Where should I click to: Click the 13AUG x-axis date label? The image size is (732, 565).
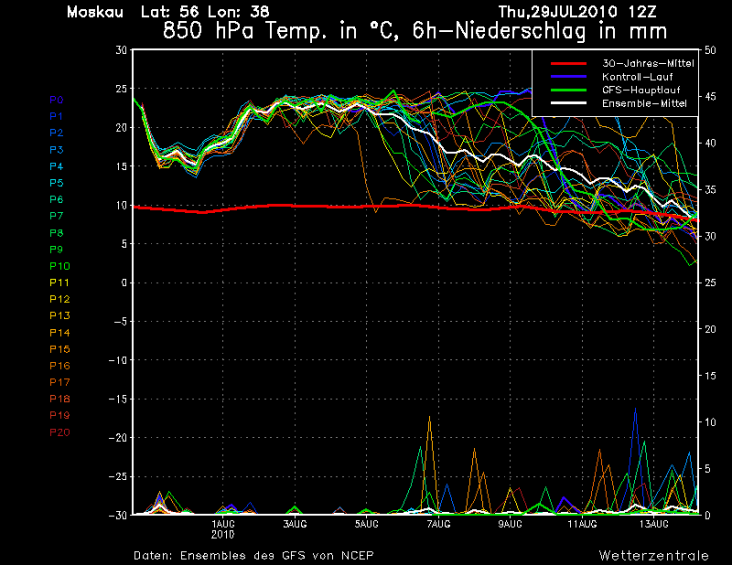pos(654,525)
